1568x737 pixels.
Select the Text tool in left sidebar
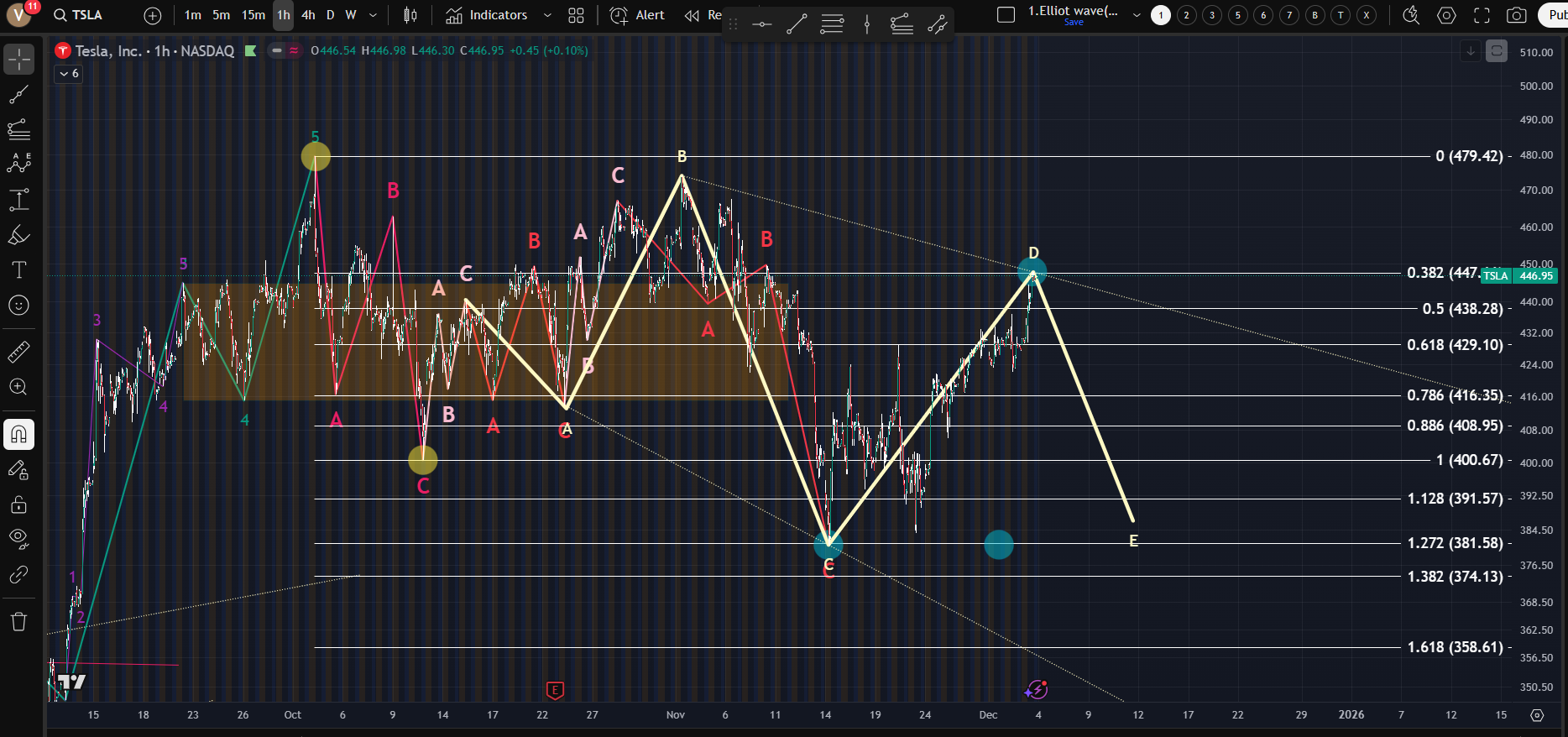click(18, 269)
